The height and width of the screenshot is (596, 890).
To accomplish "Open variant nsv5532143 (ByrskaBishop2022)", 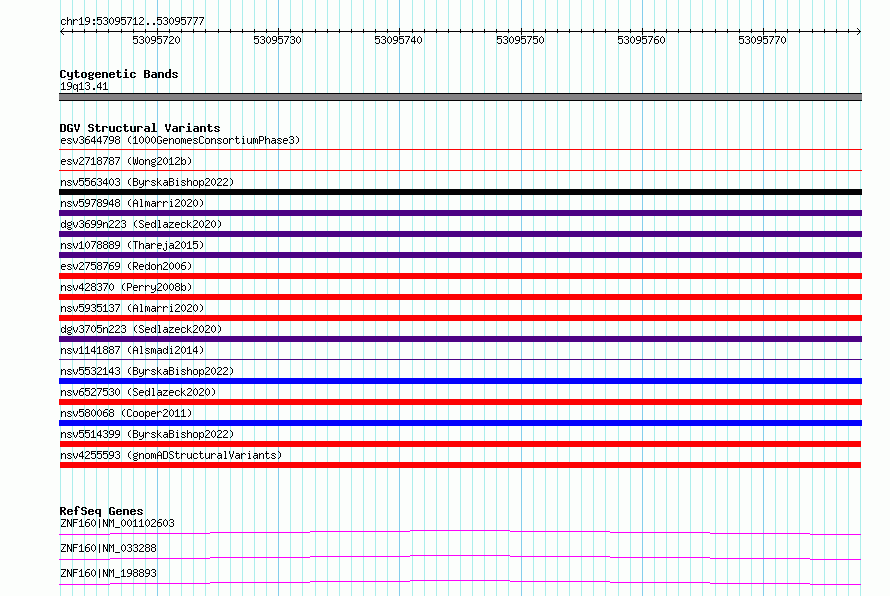I will coord(147,371).
